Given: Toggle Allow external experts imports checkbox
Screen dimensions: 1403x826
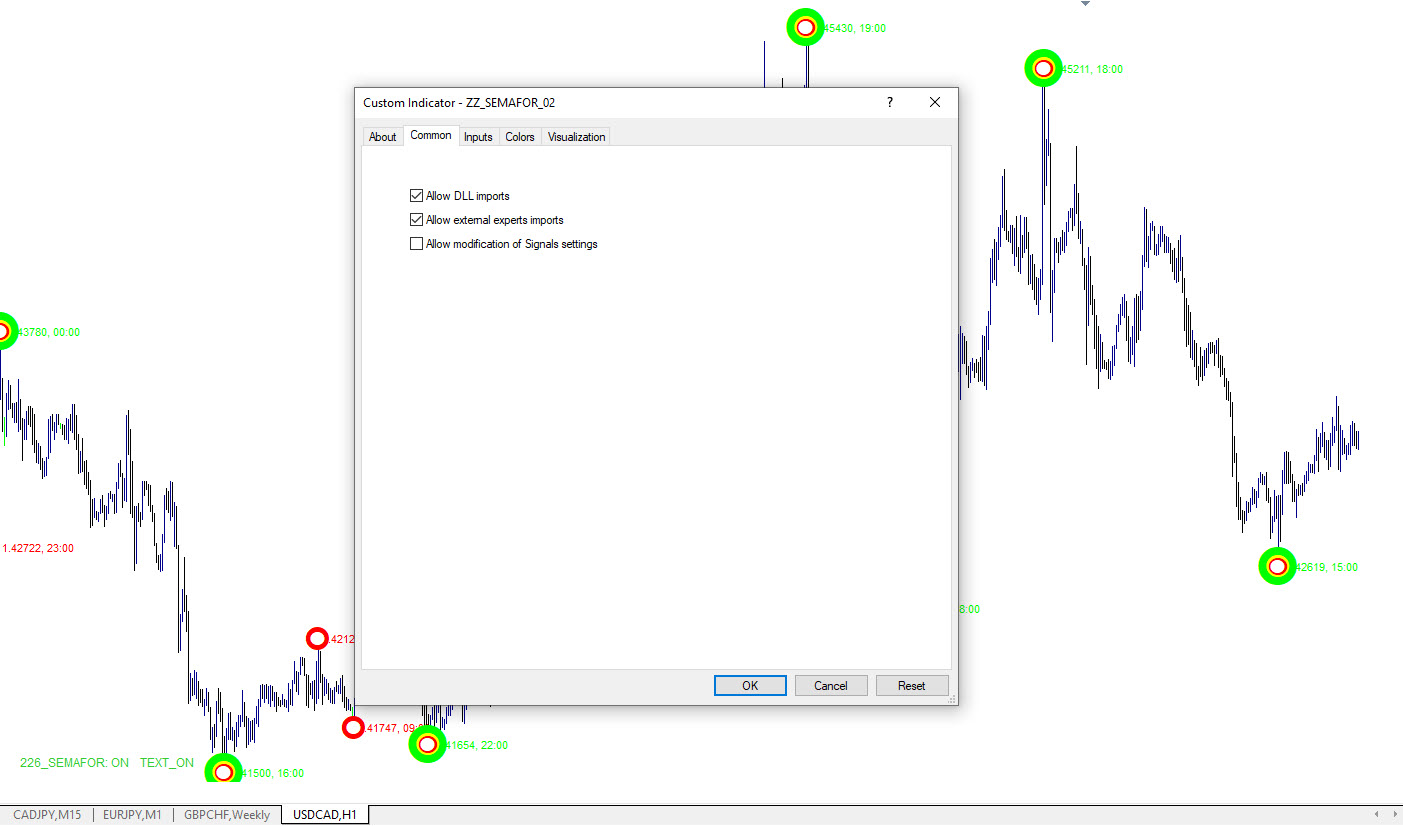Looking at the screenshot, I should pyautogui.click(x=417, y=220).
